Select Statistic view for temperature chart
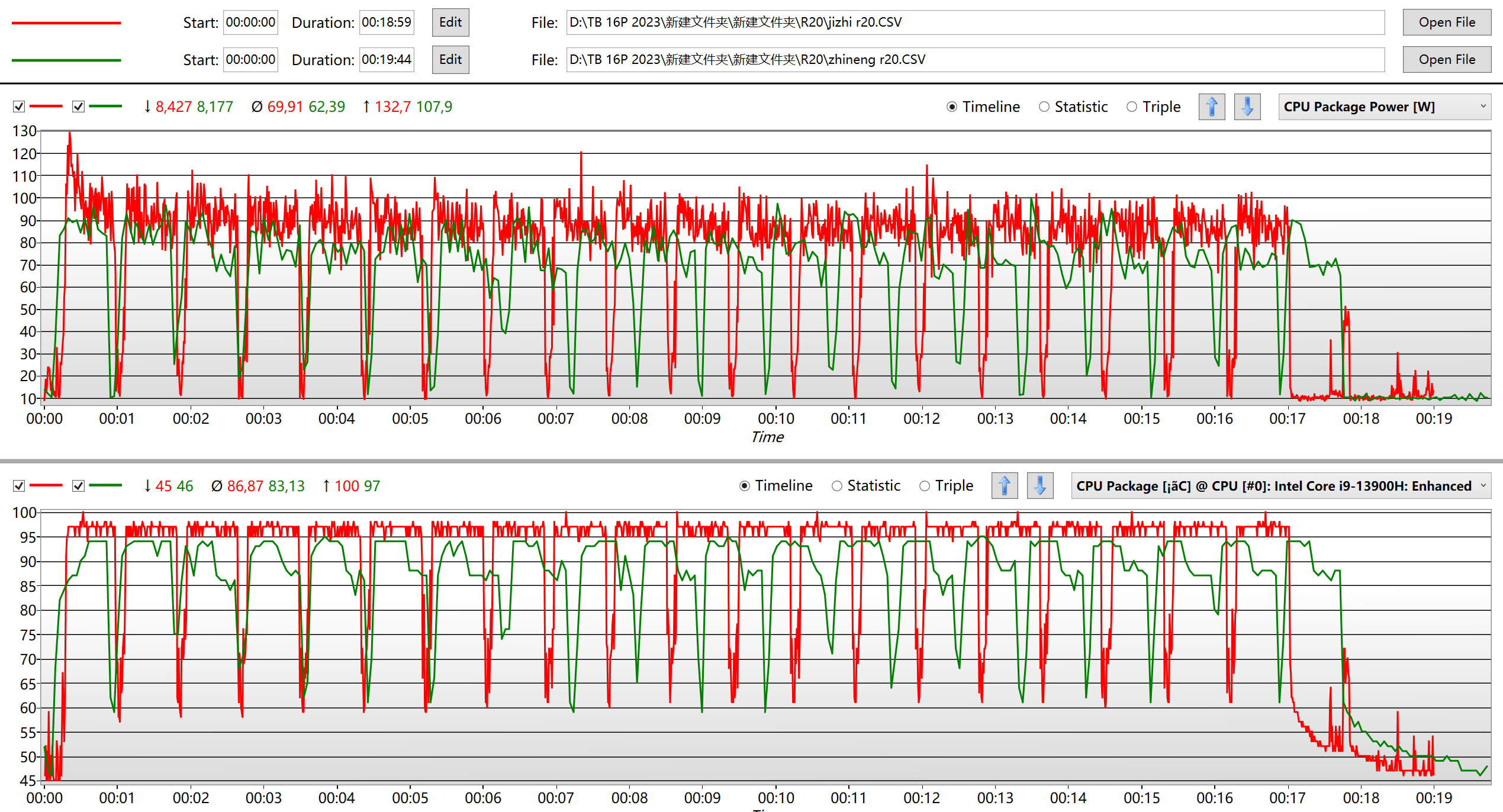1503x812 pixels. point(837,486)
